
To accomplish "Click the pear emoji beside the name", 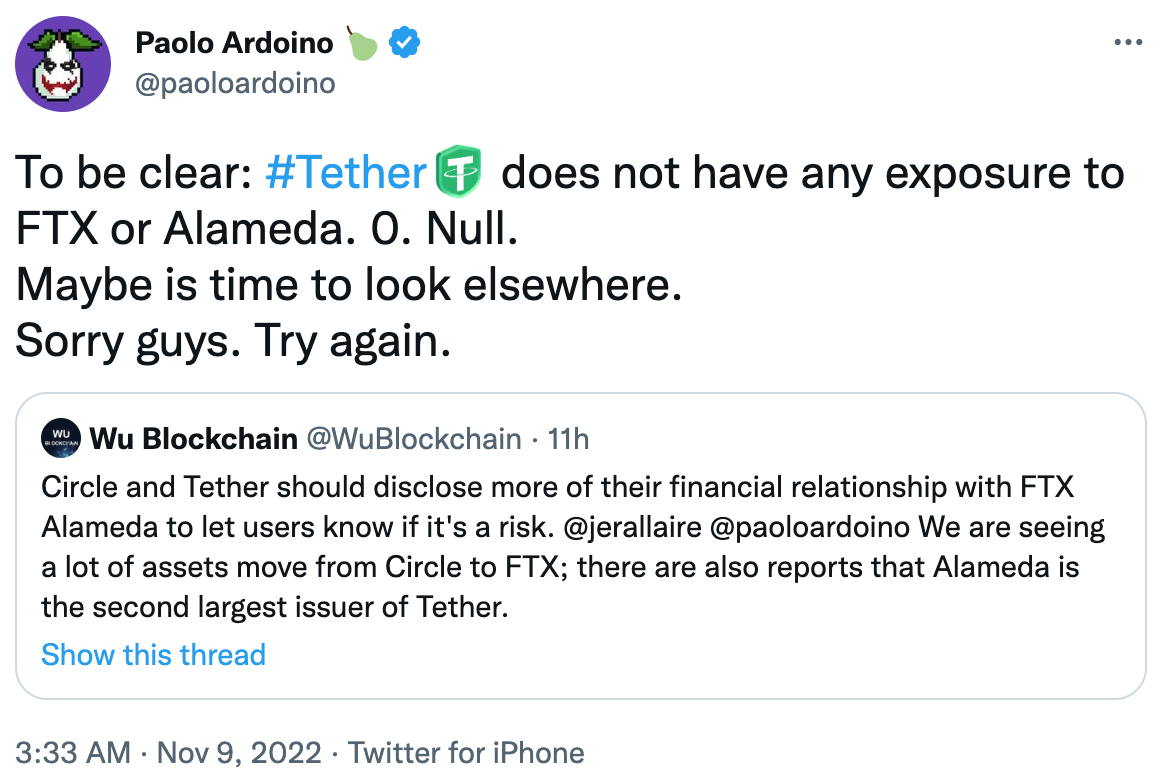I will coord(363,43).
